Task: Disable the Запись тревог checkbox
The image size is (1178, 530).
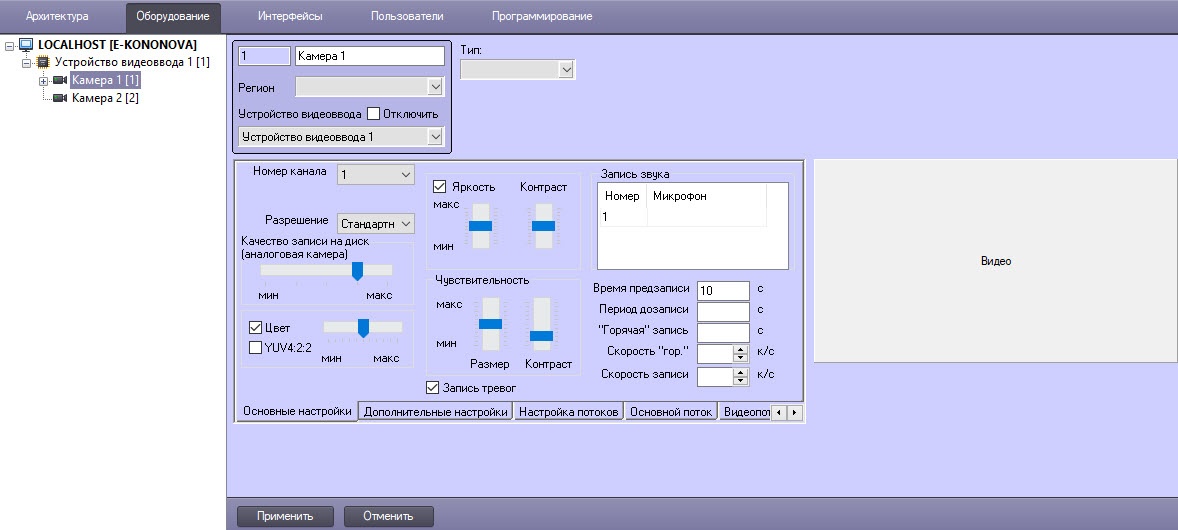Action: [x=433, y=387]
